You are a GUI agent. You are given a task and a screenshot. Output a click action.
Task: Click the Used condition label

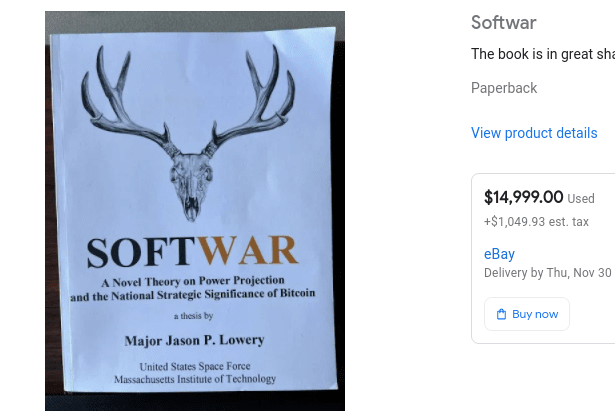click(x=581, y=199)
